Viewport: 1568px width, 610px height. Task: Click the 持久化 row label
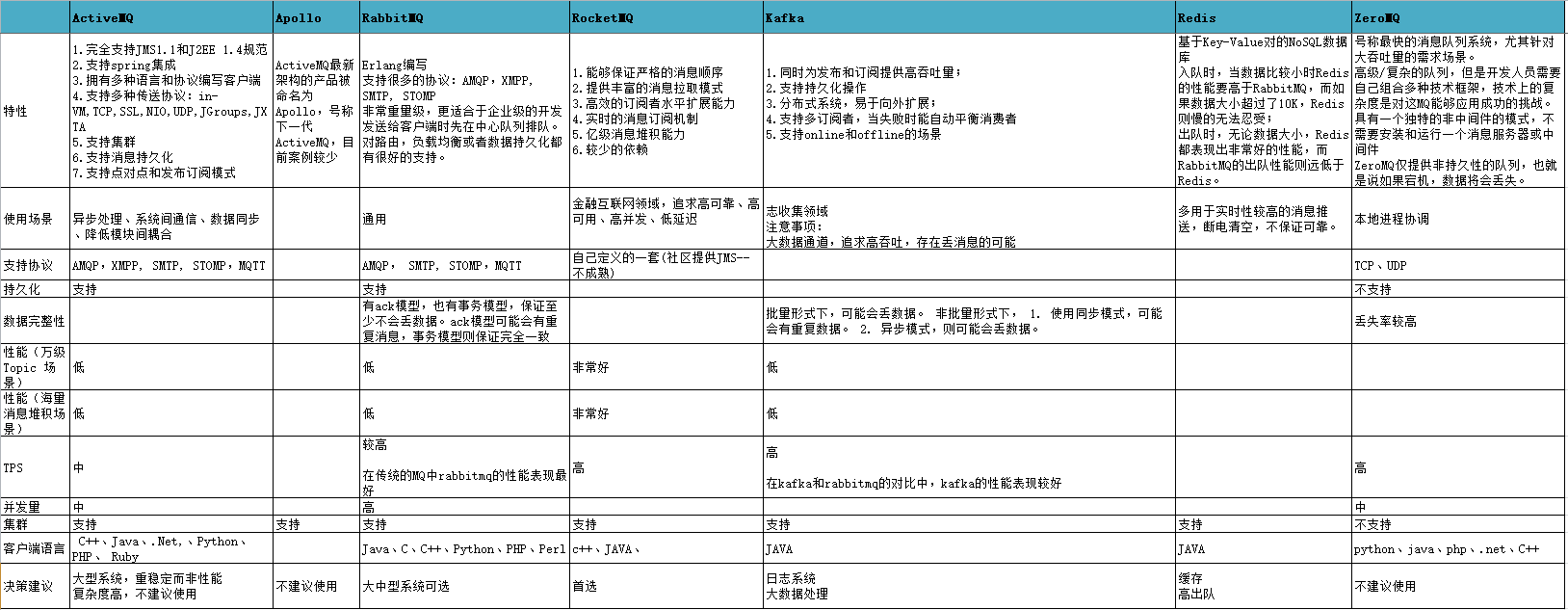[36, 288]
